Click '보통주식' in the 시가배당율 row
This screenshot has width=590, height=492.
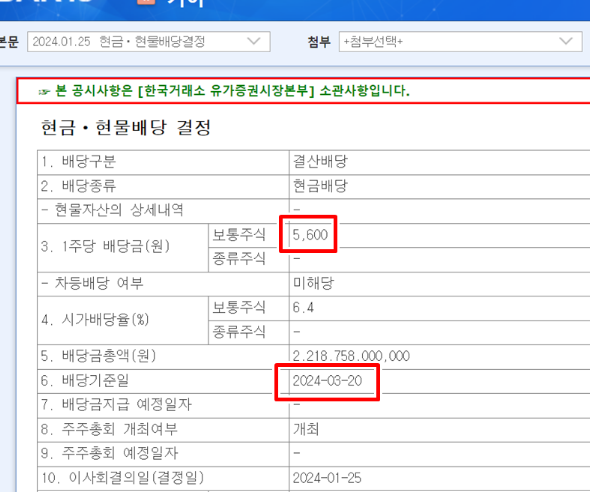pos(239,308)
